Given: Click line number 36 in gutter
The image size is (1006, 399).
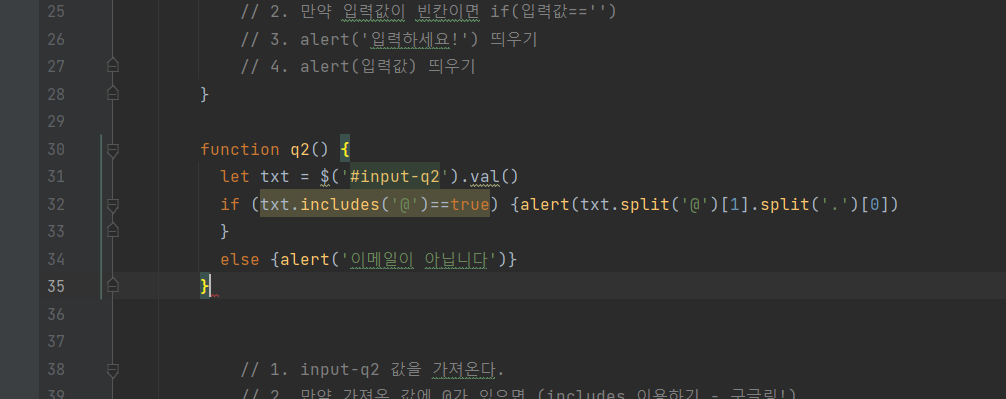Looking at the screenshot, I should pos(56,314).
